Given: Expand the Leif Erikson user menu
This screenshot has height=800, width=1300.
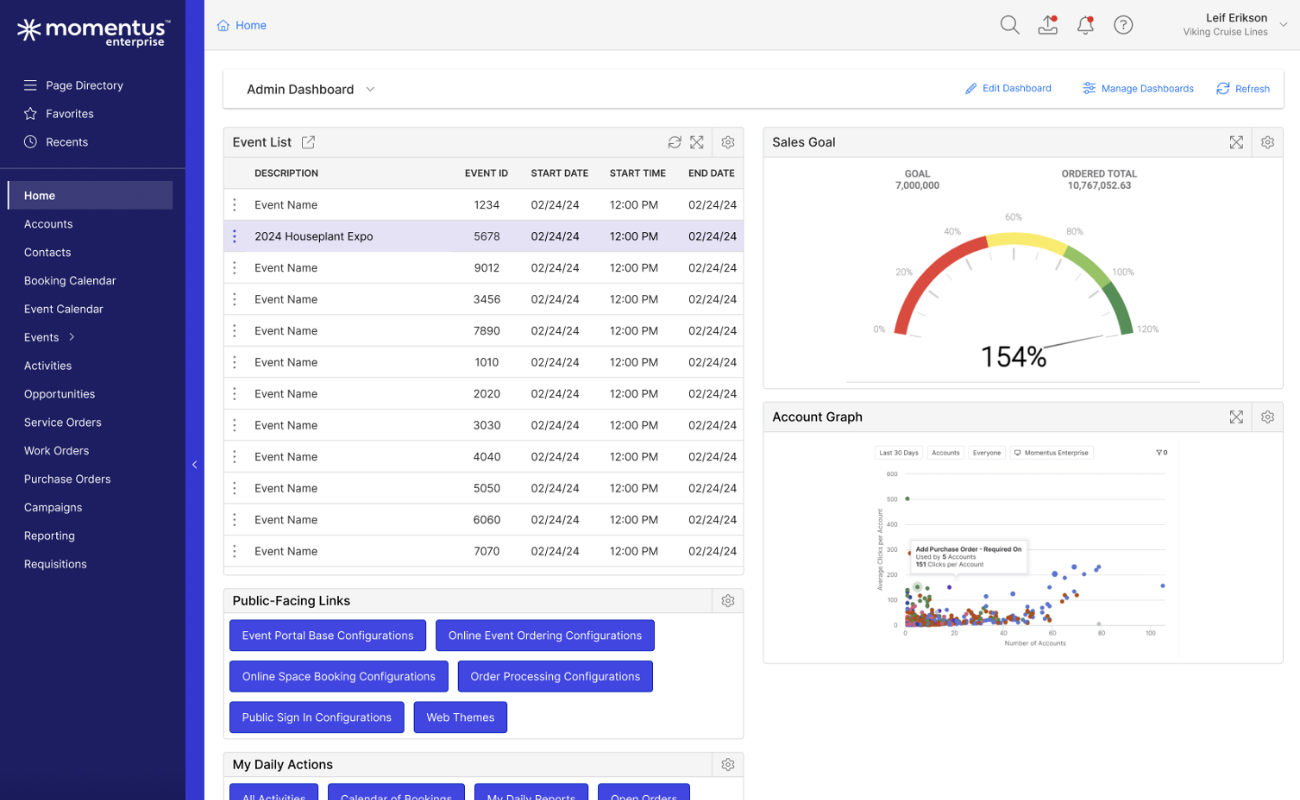Looking at the screenshot, I should (x=1284, y=25).
